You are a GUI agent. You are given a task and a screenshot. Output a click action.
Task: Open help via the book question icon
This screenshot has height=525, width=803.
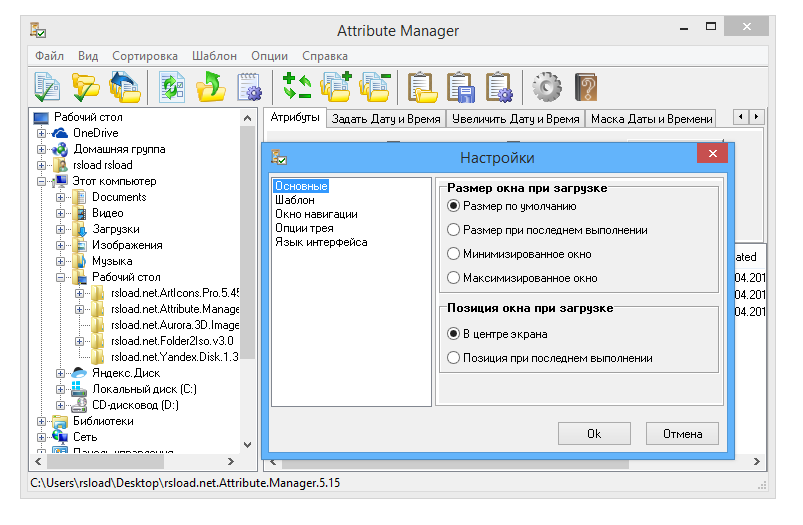click(x=586, y=87)
